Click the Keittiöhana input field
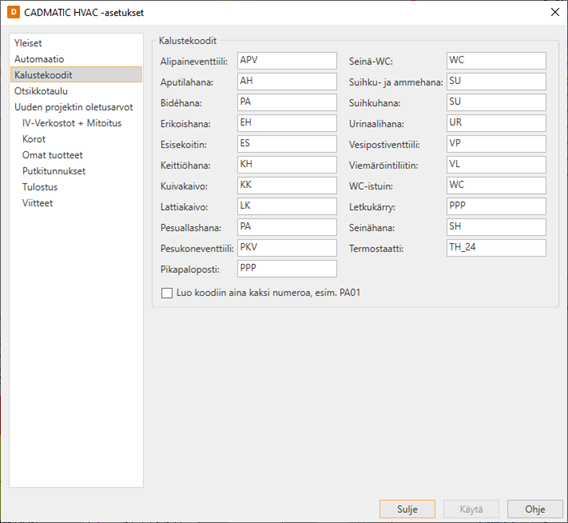This screenshot has height=523, width=568. point(287,164)
